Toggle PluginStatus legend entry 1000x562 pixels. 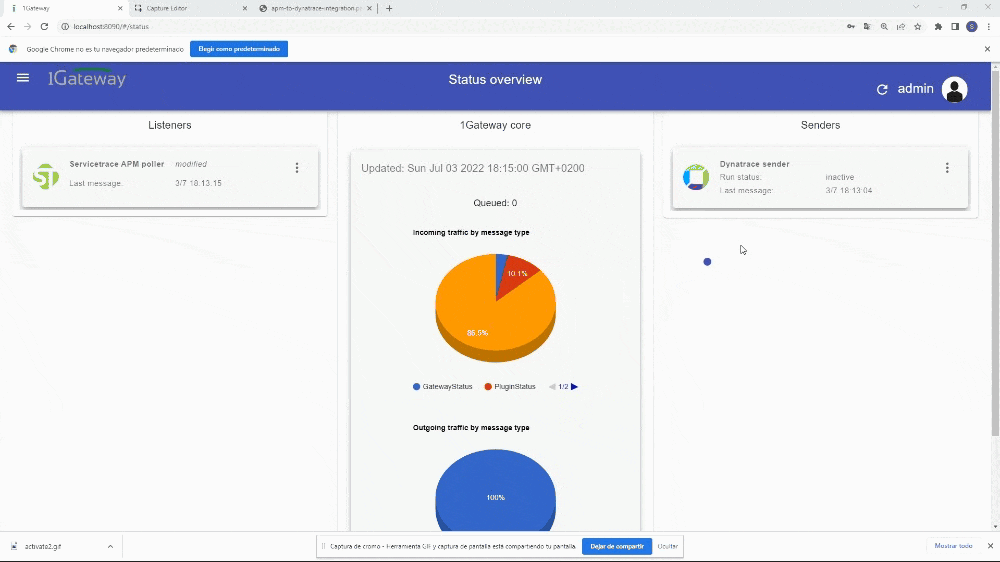510,387
